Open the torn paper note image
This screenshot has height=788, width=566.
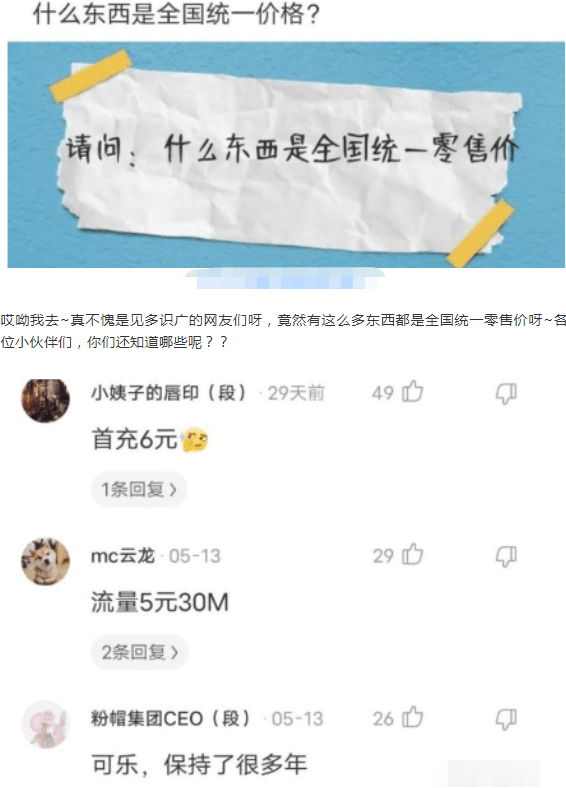(286, 154)
